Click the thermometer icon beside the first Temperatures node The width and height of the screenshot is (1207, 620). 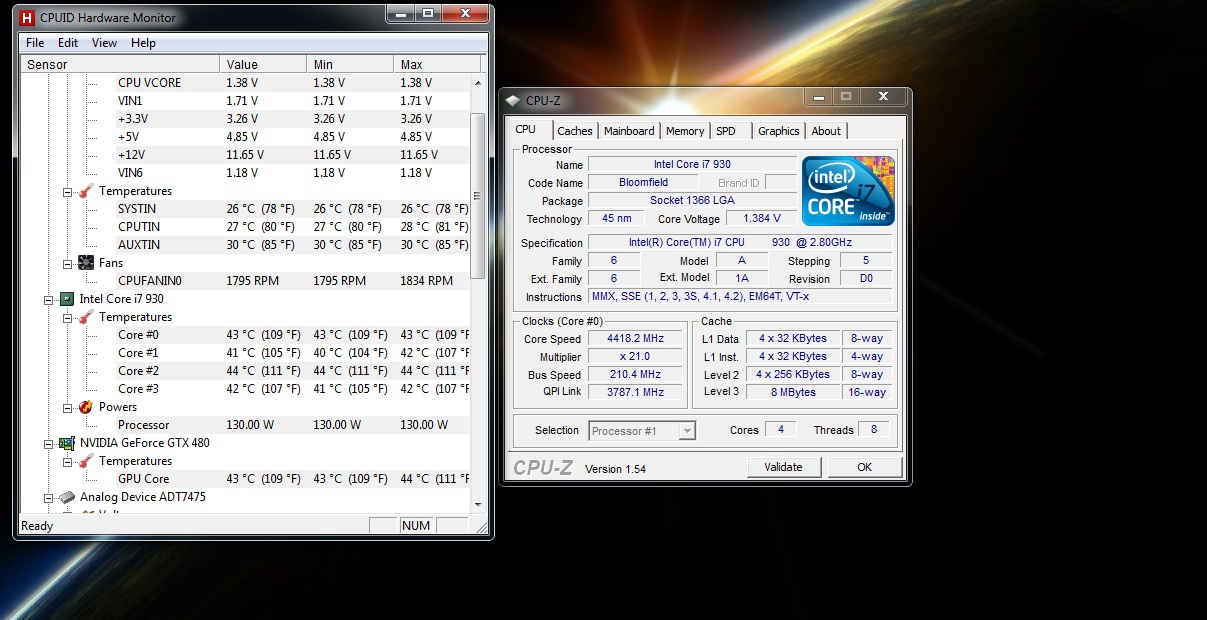pos(86,191)
